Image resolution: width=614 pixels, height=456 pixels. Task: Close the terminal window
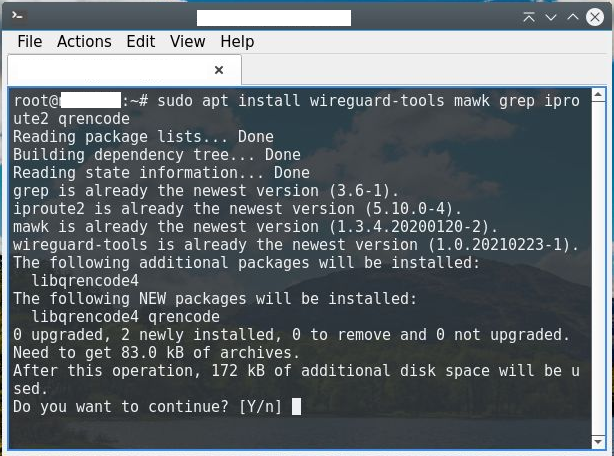coord(597,16)
